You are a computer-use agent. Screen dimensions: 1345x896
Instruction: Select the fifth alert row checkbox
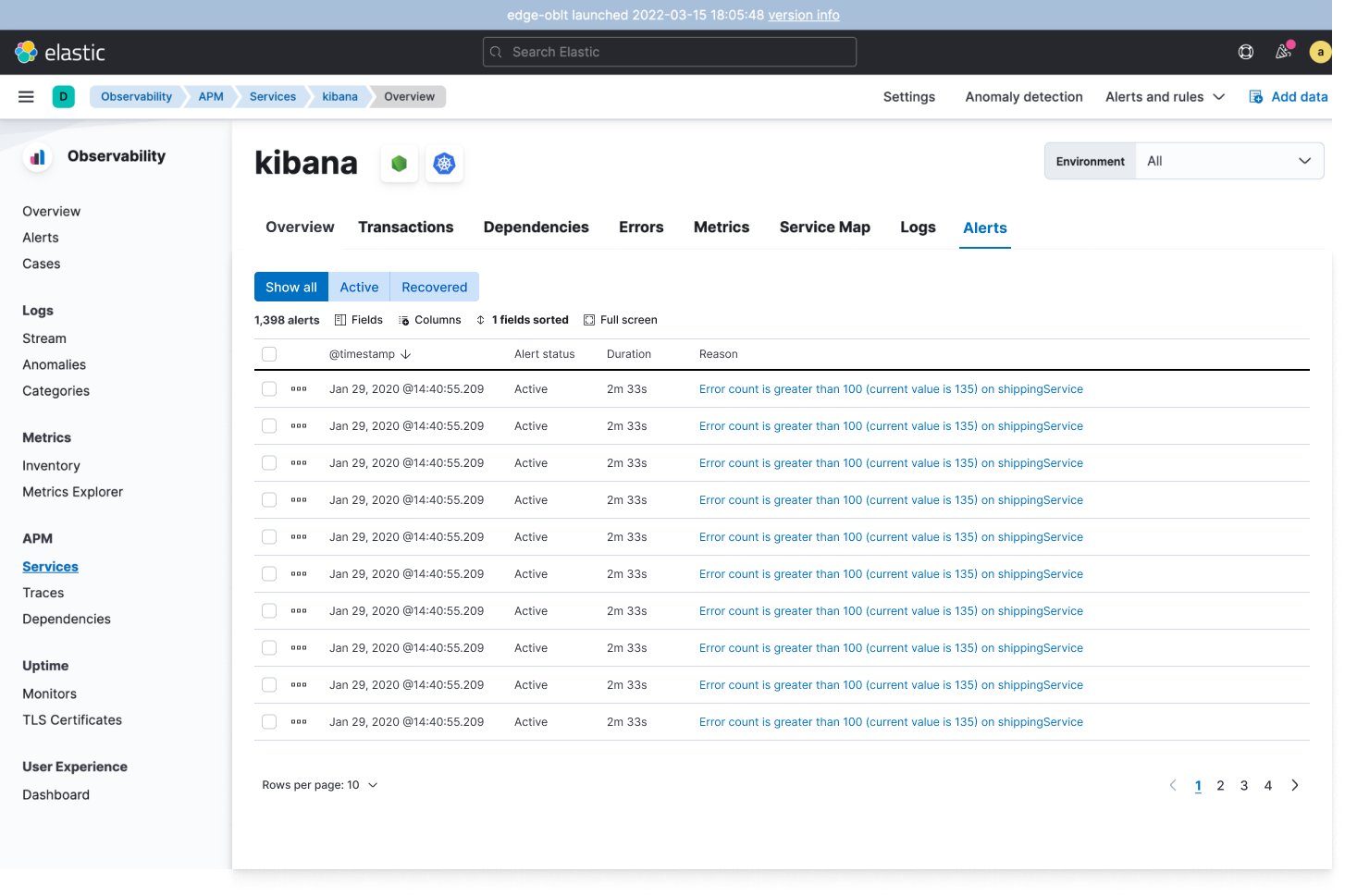(x=269, y=537)
